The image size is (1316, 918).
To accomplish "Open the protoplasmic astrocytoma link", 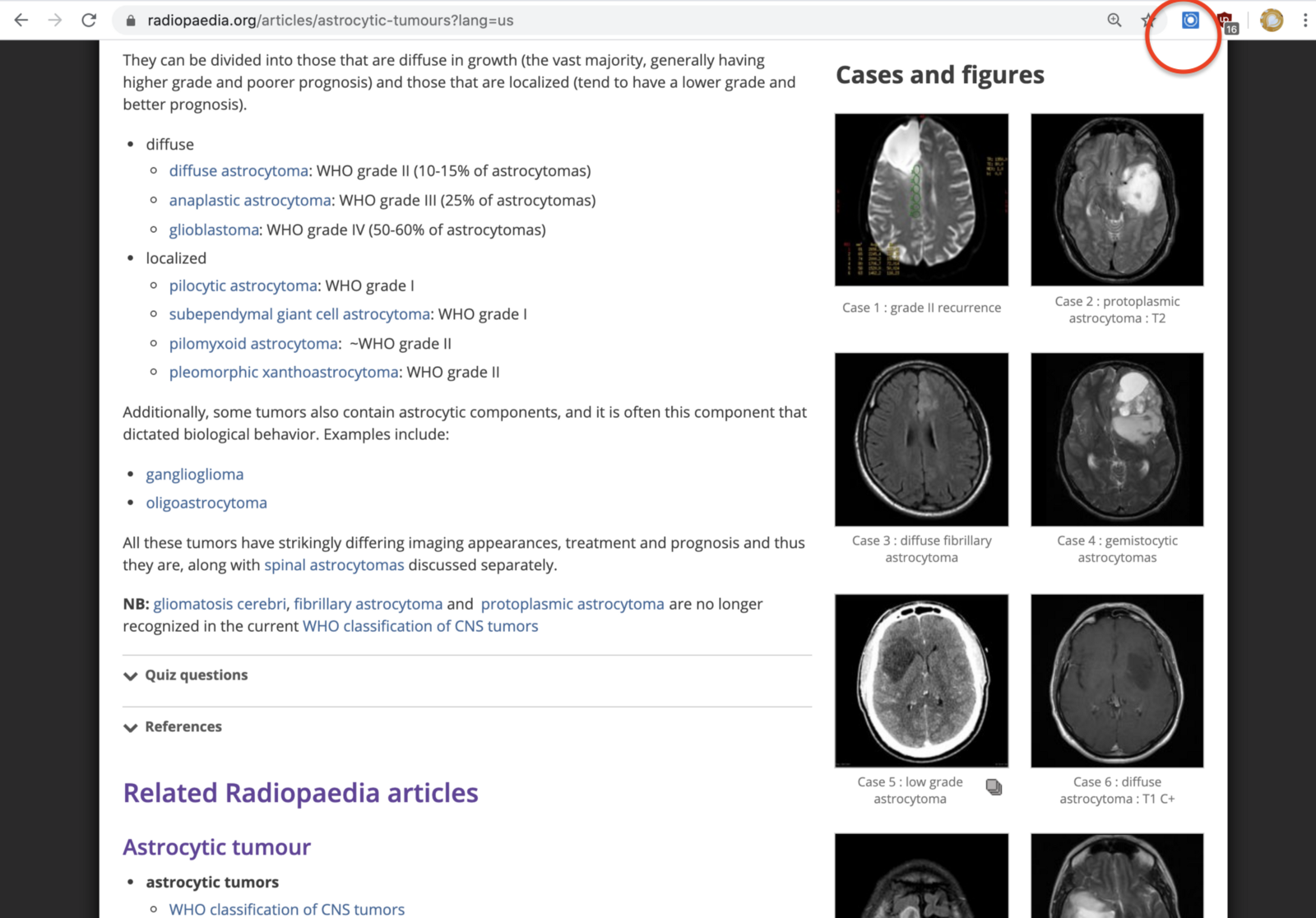I will point(572,604).
